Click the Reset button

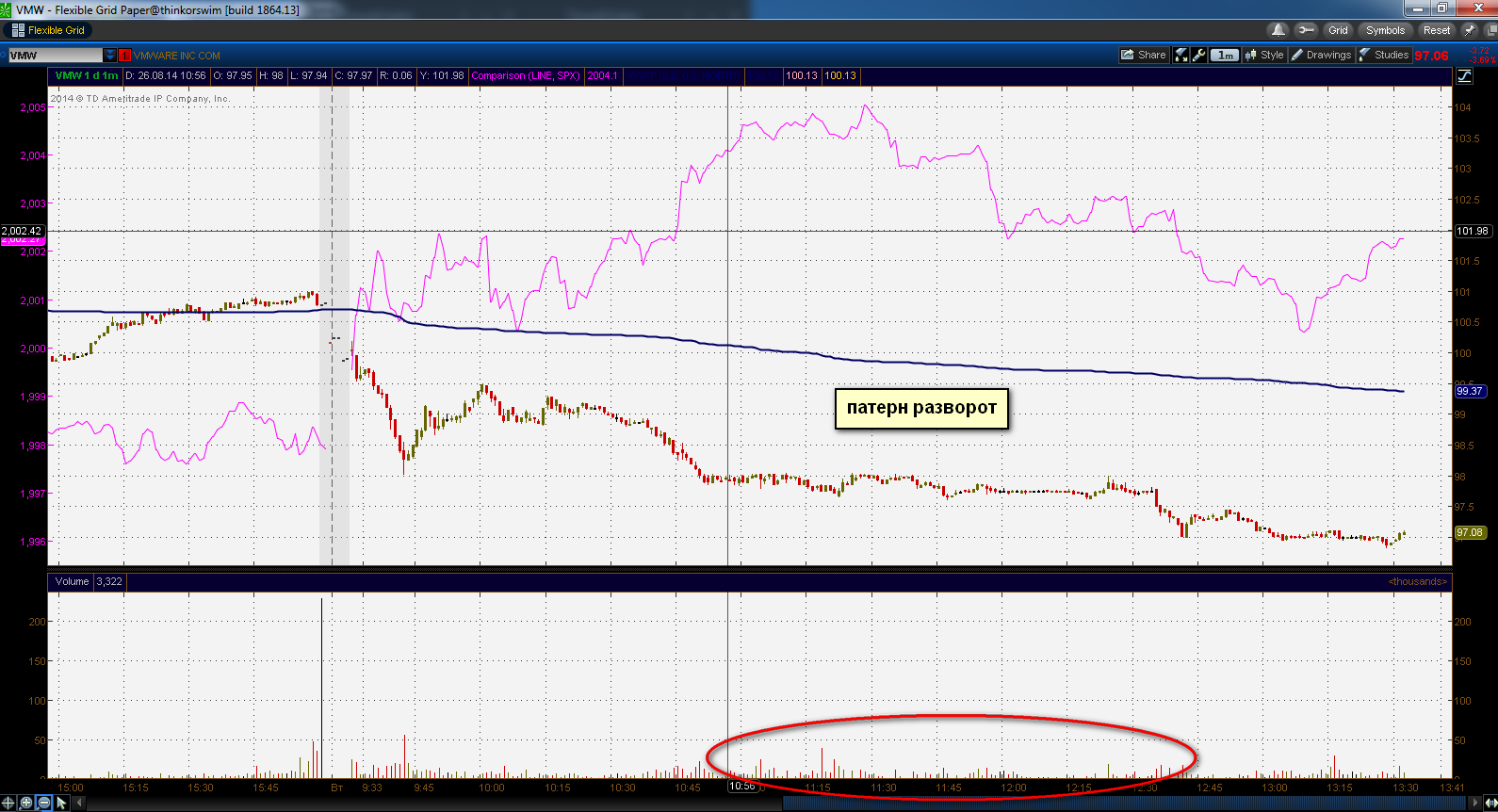(x=1437, y=30)
